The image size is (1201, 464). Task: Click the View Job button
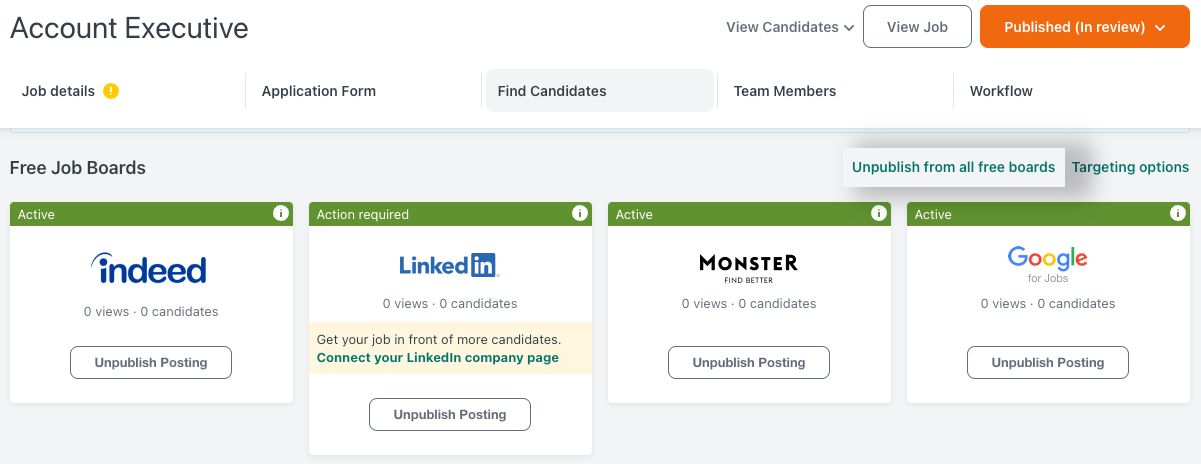917,27
